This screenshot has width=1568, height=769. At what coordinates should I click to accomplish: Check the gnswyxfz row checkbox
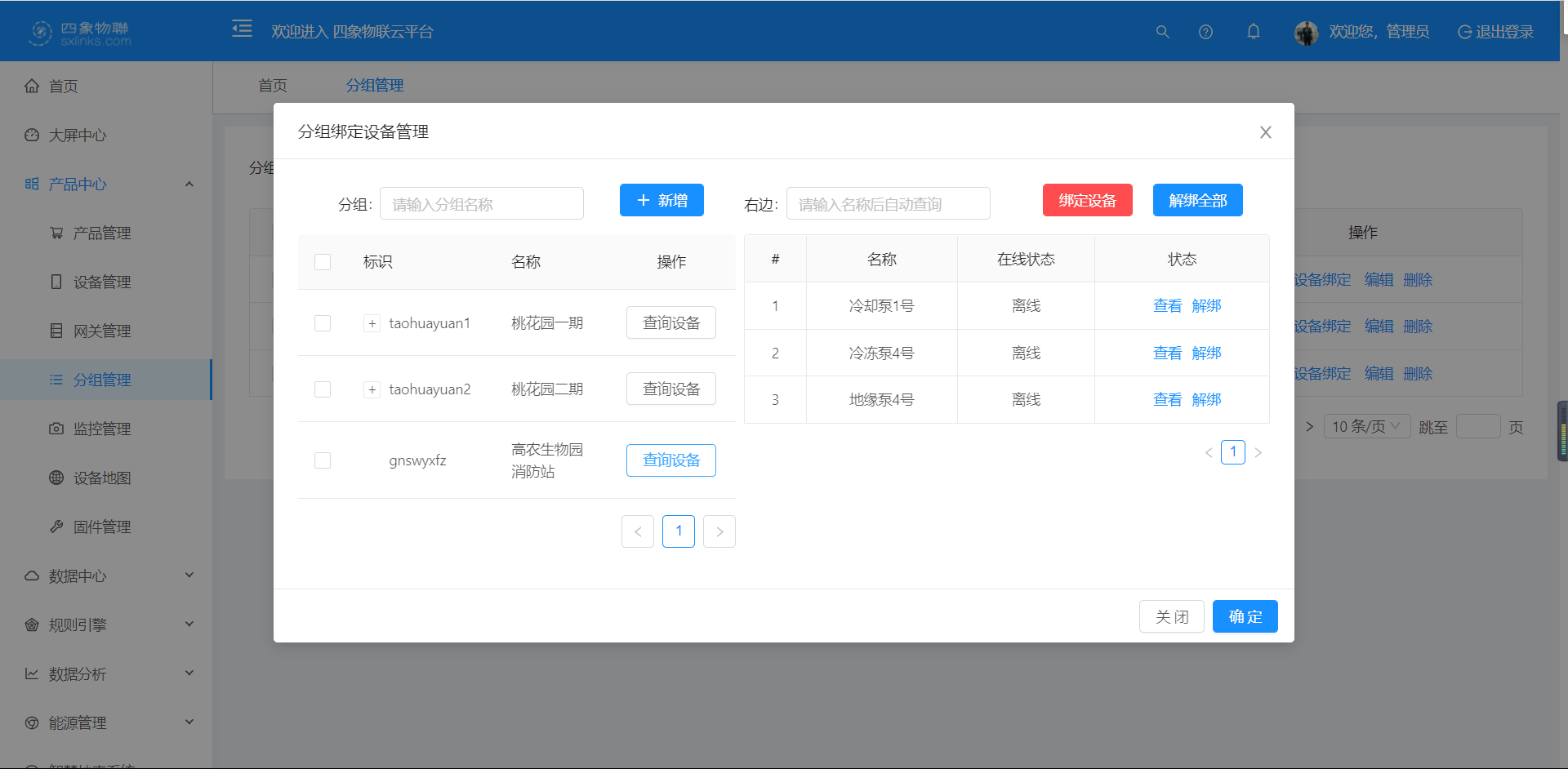click(x=323, y=460)
